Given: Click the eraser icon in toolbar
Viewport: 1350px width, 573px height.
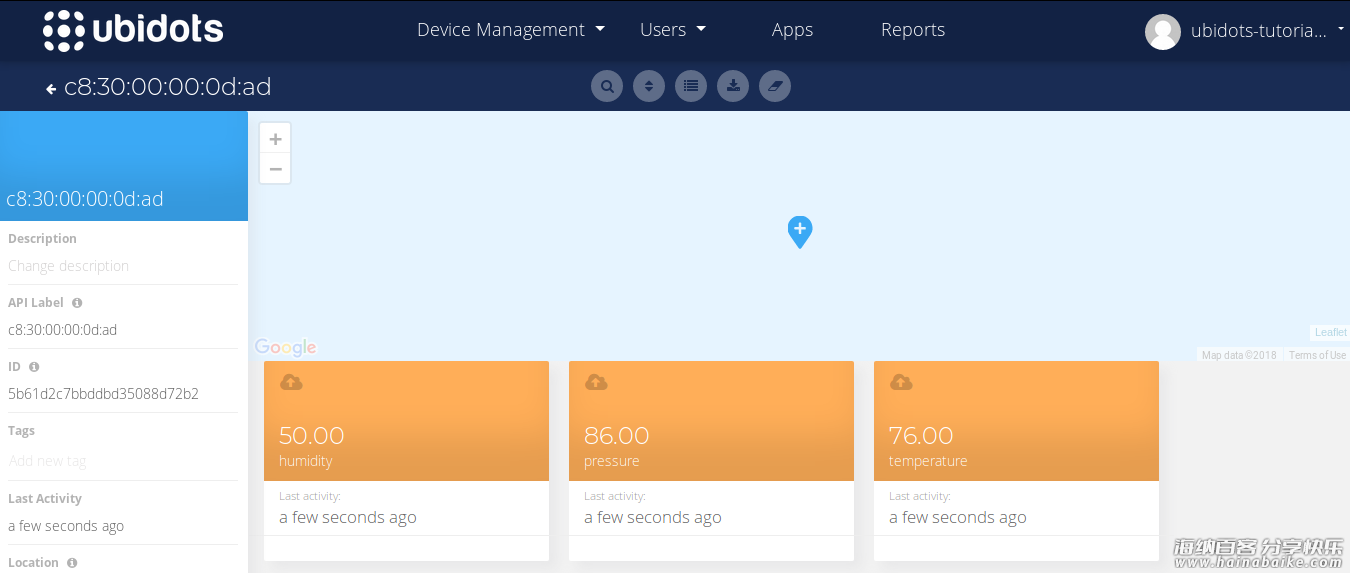Looking at the screenshot, I should [775, 86].
